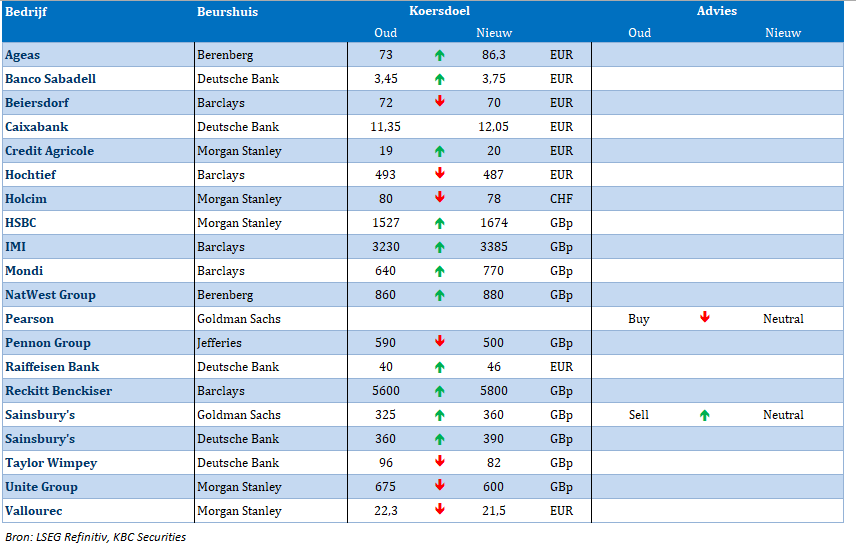
Task: Click Koersdoel up arrow in Sainsbury's Goldman Sachs row
Action: [x=439, y=416]
